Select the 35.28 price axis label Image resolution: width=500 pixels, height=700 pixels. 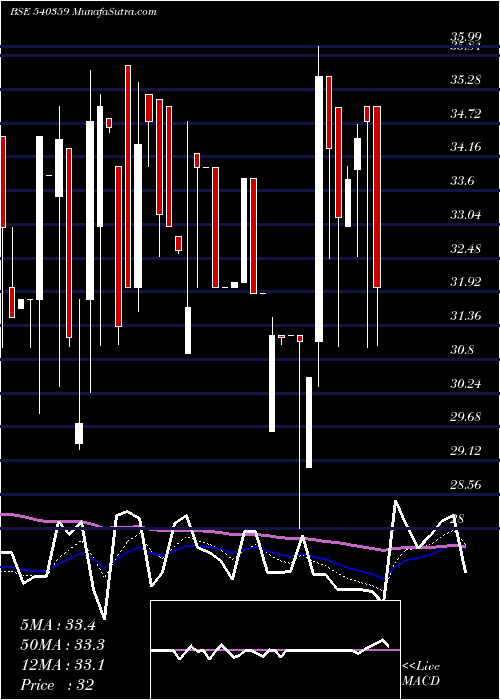tap(466, 80)
